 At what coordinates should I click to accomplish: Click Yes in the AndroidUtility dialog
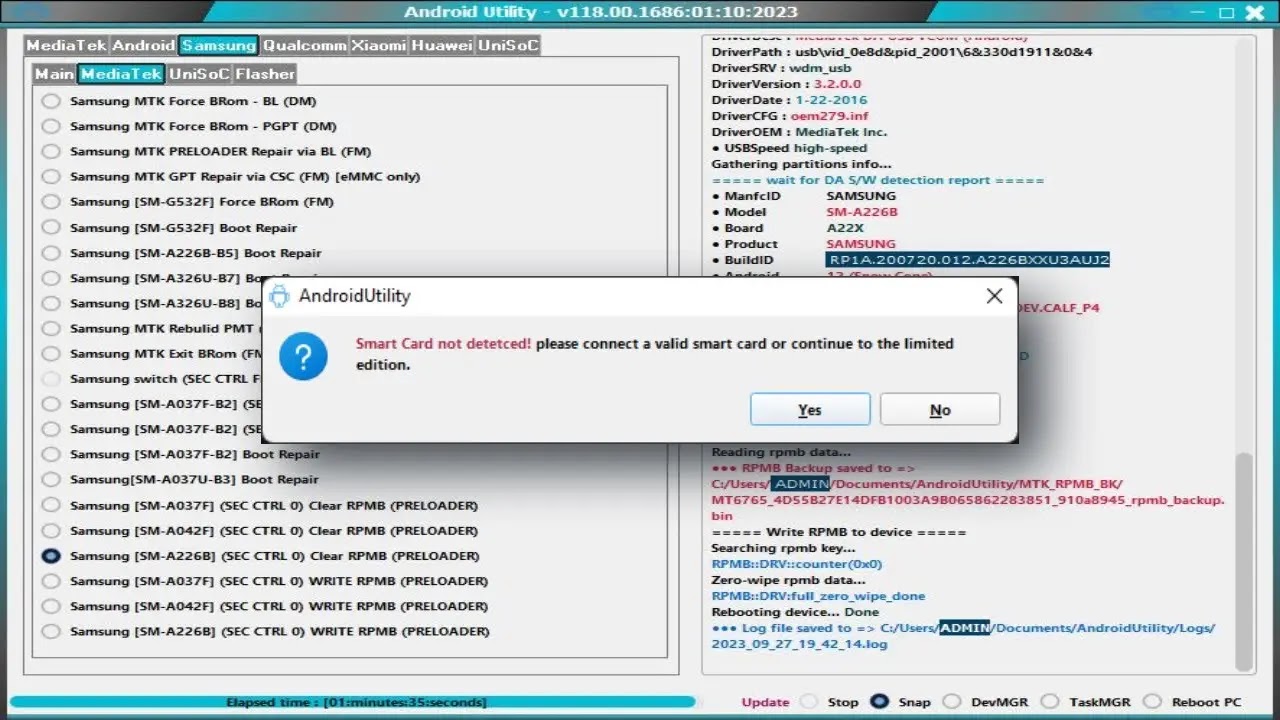pos(810,409)
